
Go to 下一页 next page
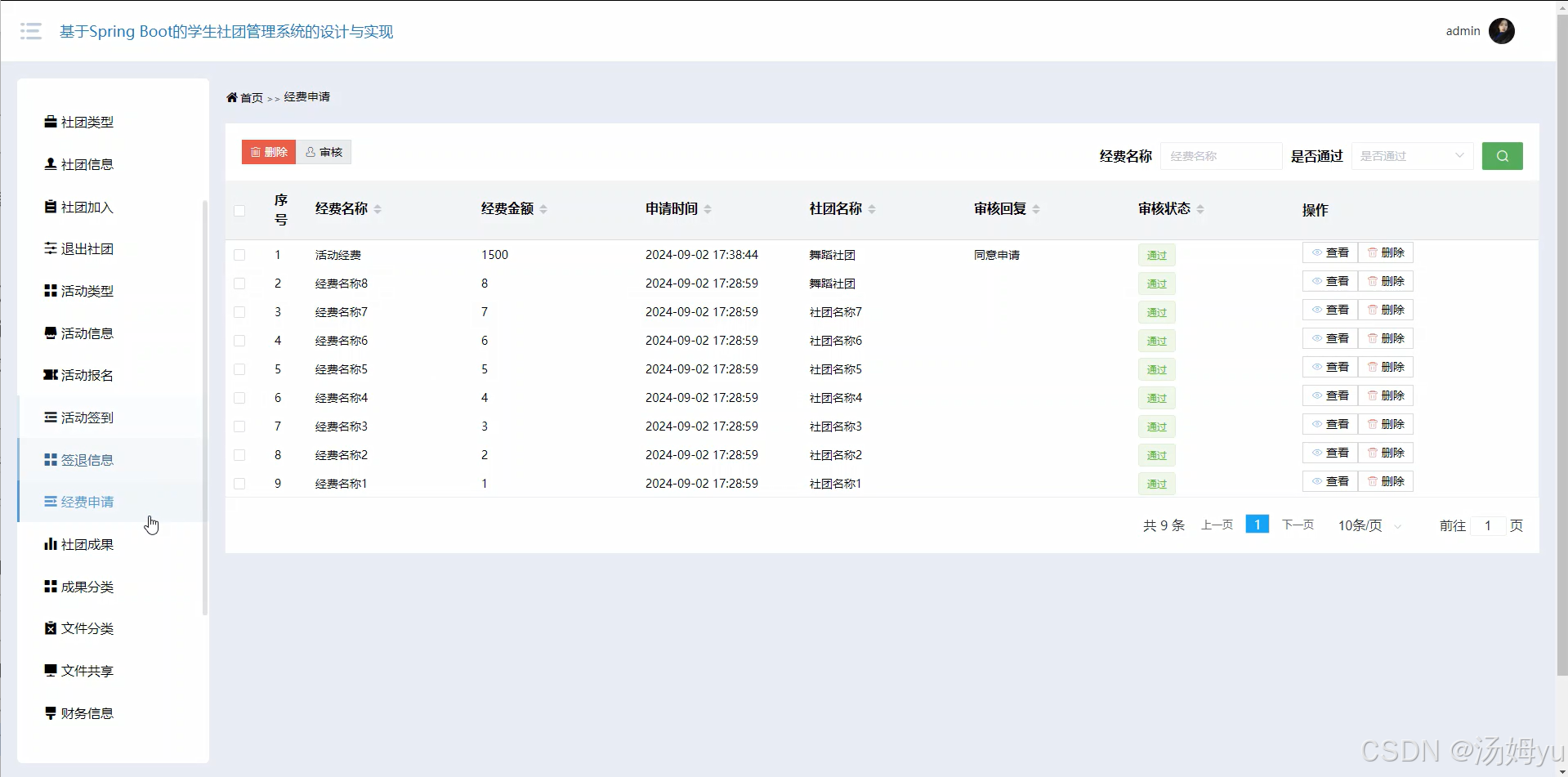[x=1298, y=525]
